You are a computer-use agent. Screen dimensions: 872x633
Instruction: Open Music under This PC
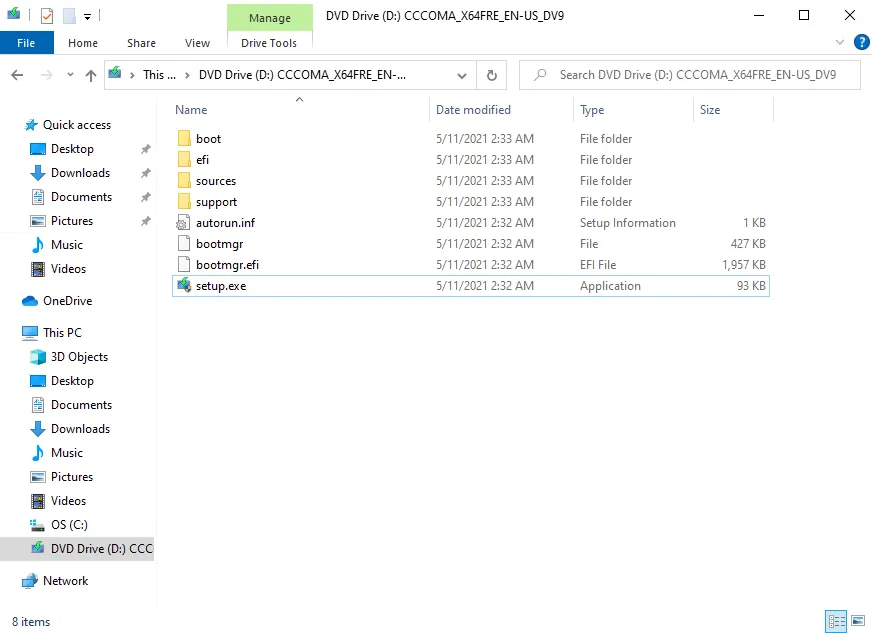(x=67, y=452)
